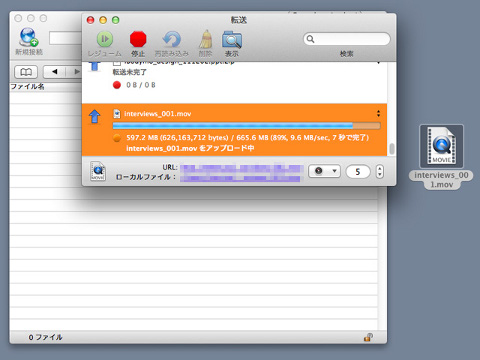Open the bandwidth dropdown beside the URL
This screenshot has width=480, height=360.
point(324,171)
